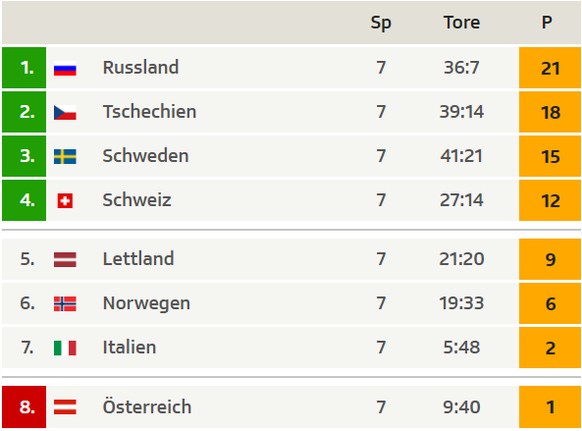This screenshot has width=582, height=431.
Task: Click the red rank 8 badge
Action: coord(24,407)
